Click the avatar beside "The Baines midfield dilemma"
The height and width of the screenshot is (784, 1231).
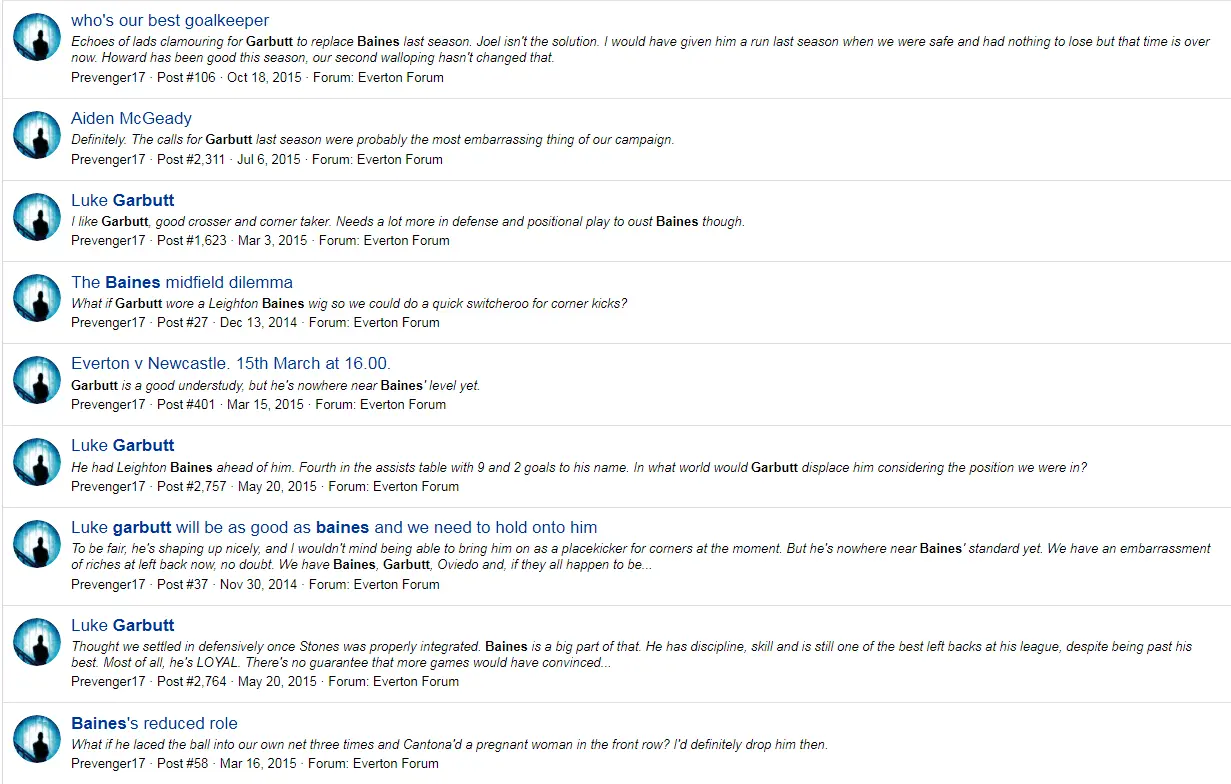37,298
